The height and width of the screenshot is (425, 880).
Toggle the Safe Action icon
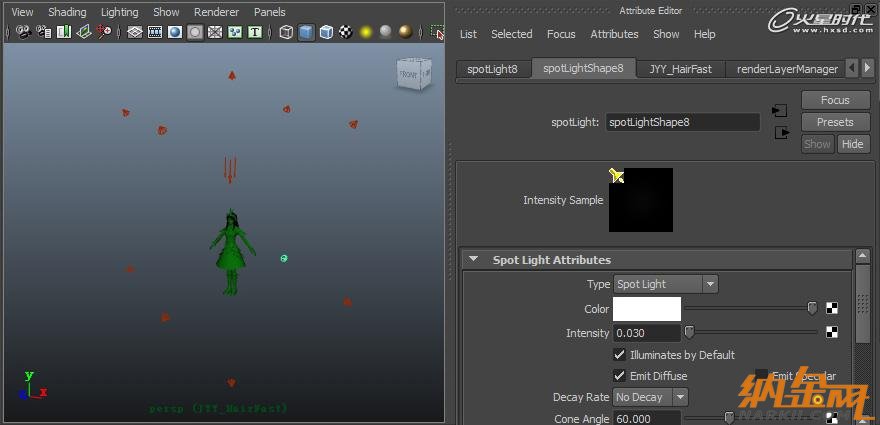coord(235,32)
